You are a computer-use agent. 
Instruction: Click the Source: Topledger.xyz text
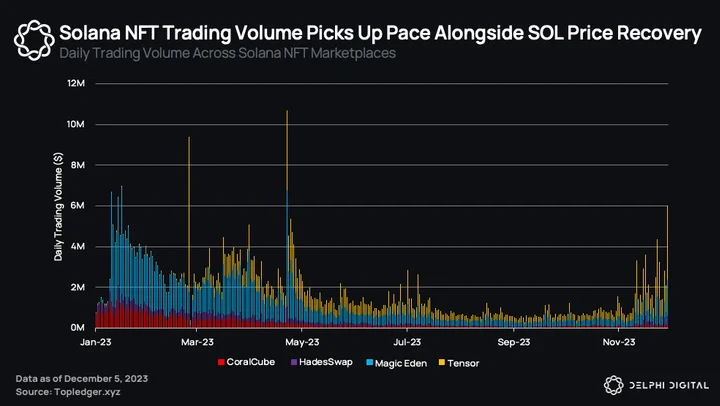pos(68,392)
